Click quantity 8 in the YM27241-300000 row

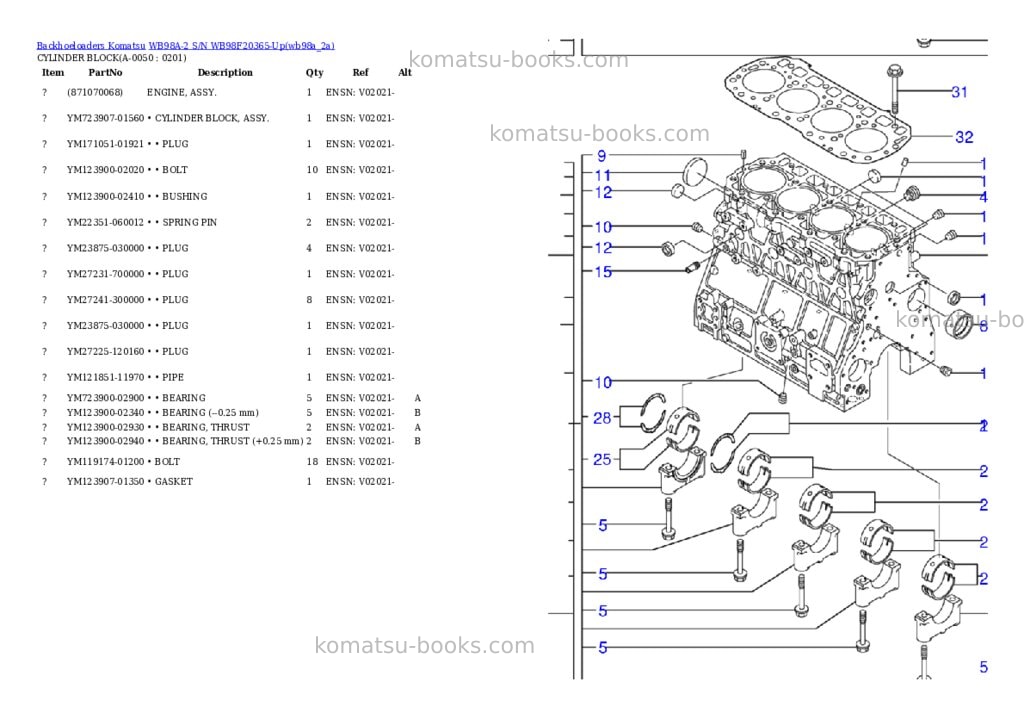309,300
